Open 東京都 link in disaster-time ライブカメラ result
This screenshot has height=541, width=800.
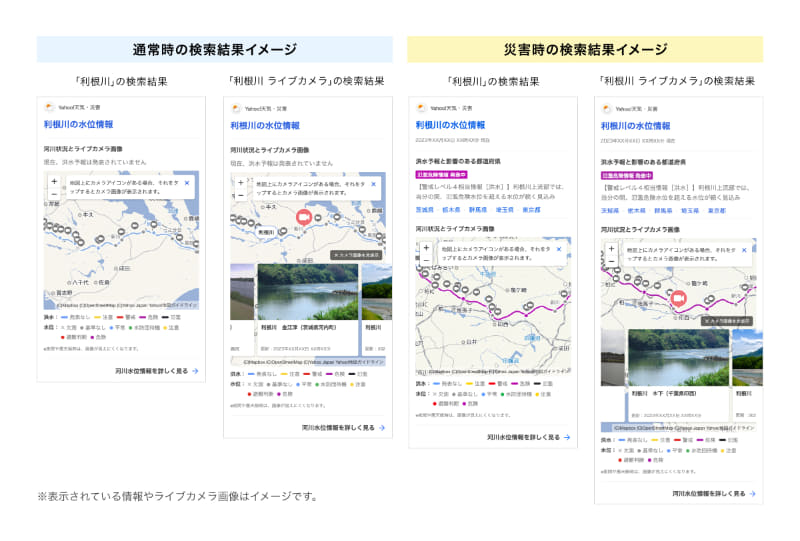coord(716,211)
